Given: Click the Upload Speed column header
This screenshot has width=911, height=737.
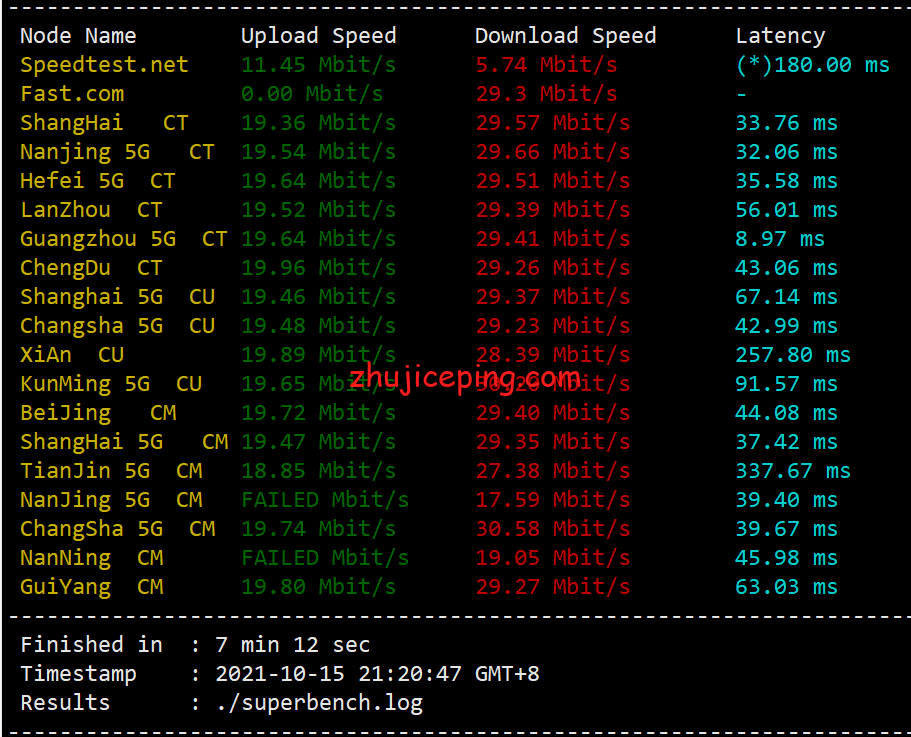Looking at the screenshot, I should [x=318, y=36].
